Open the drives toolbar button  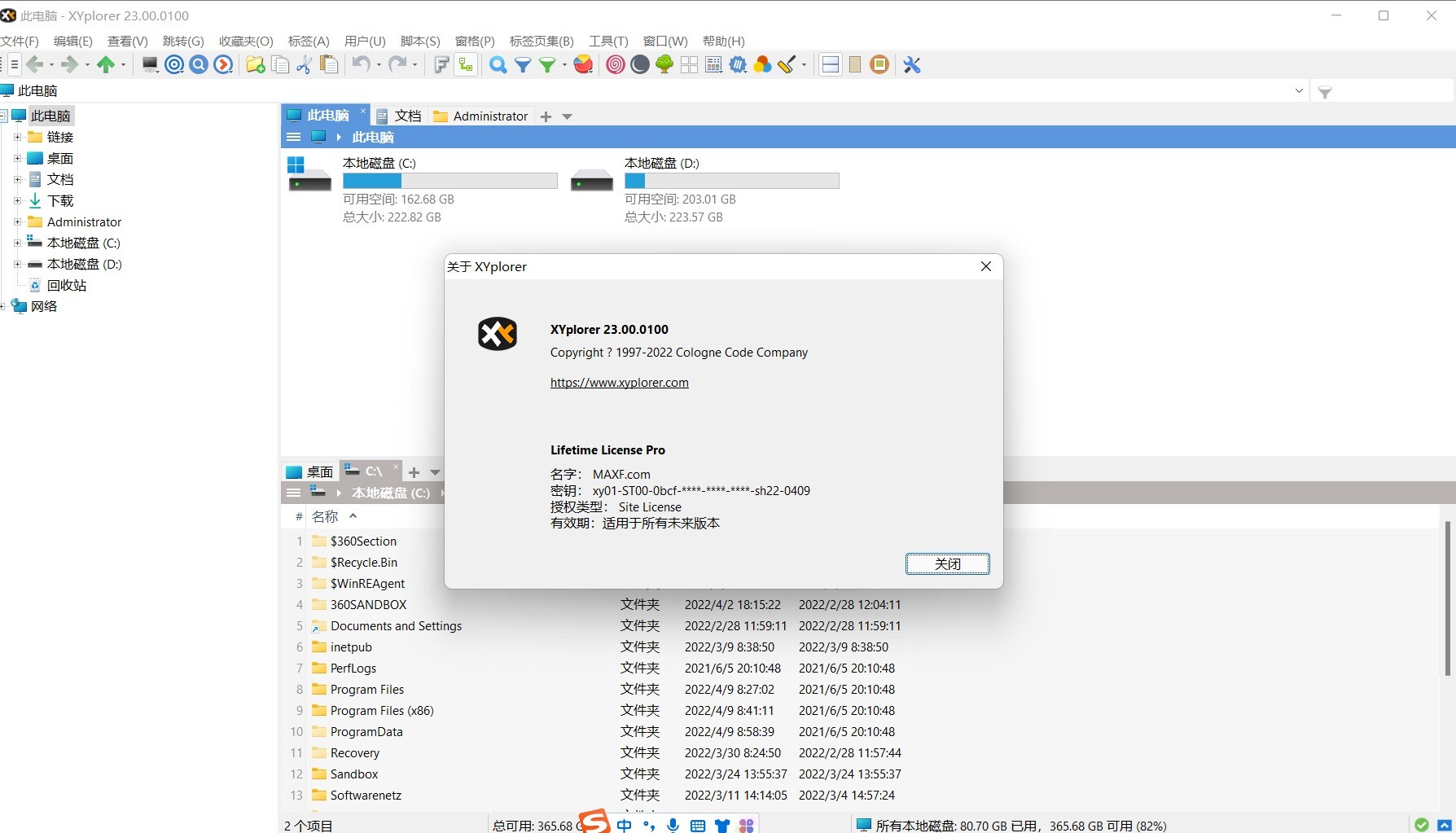click(150, 65)
